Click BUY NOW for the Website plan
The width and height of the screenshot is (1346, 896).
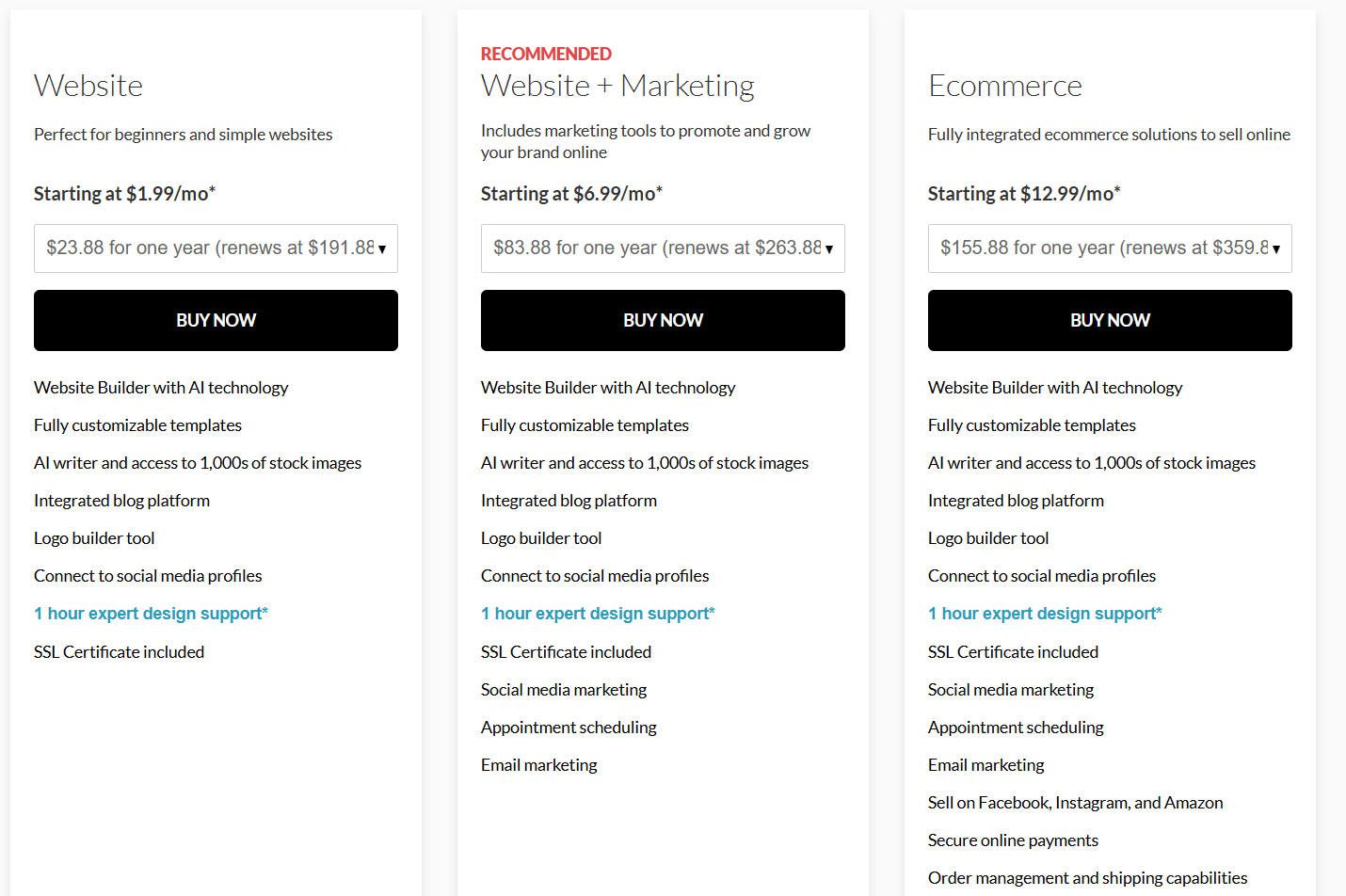216,320
